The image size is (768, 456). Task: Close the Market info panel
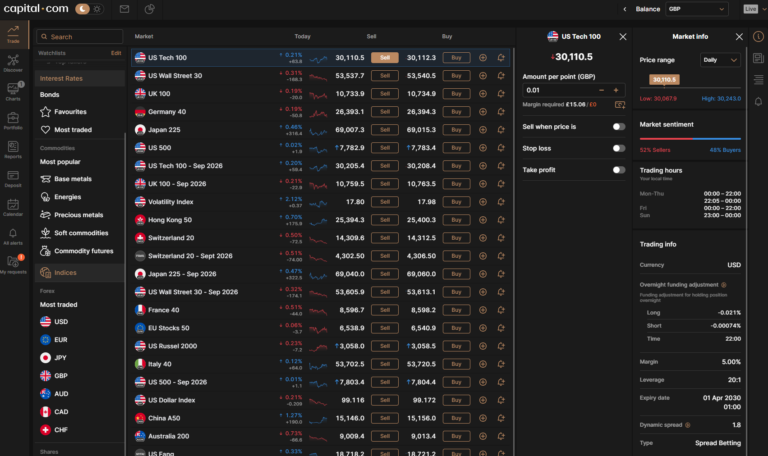(x=740, y=37)
